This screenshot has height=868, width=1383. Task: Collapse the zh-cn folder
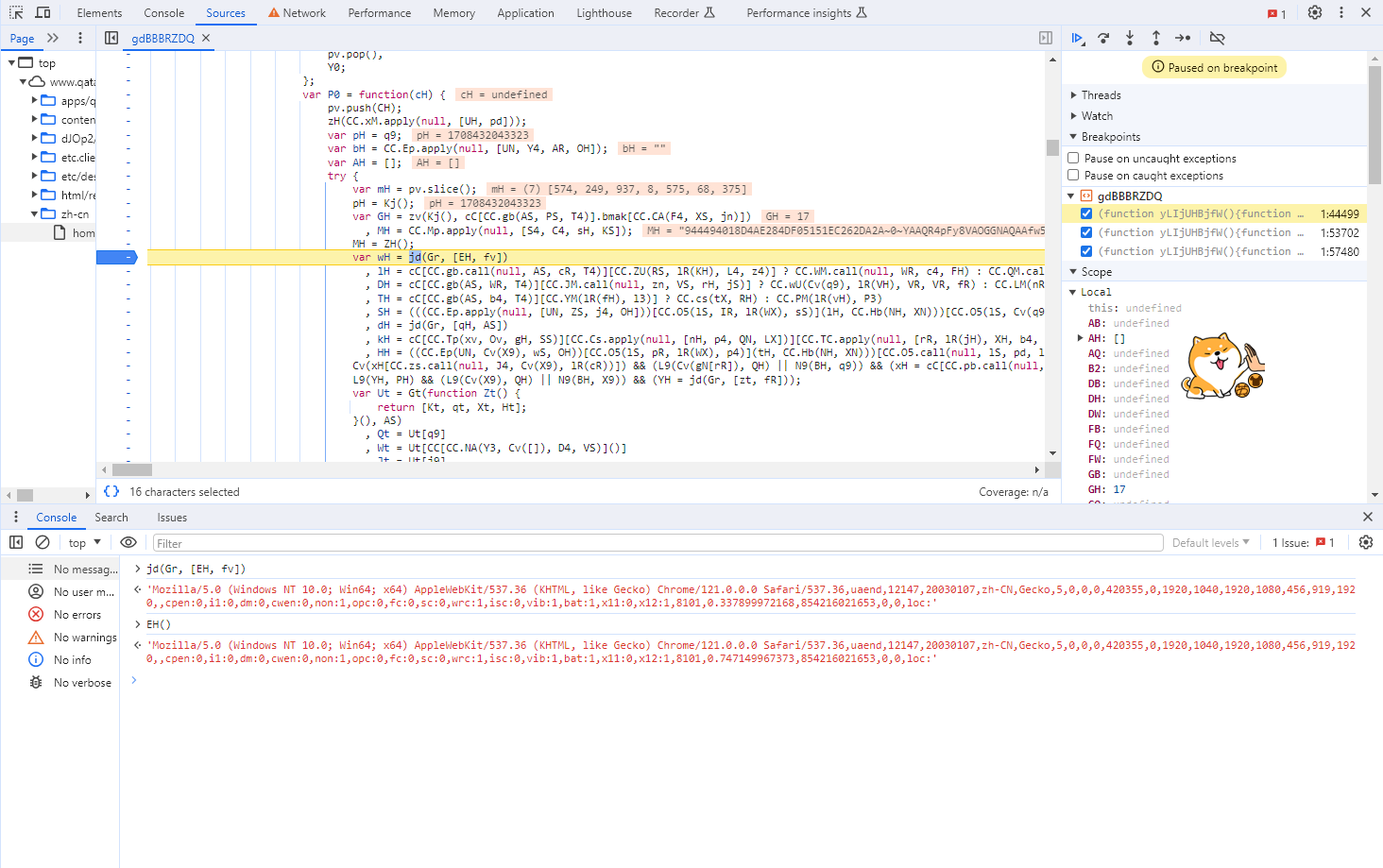pyautogui.click(x=35, y=213)
